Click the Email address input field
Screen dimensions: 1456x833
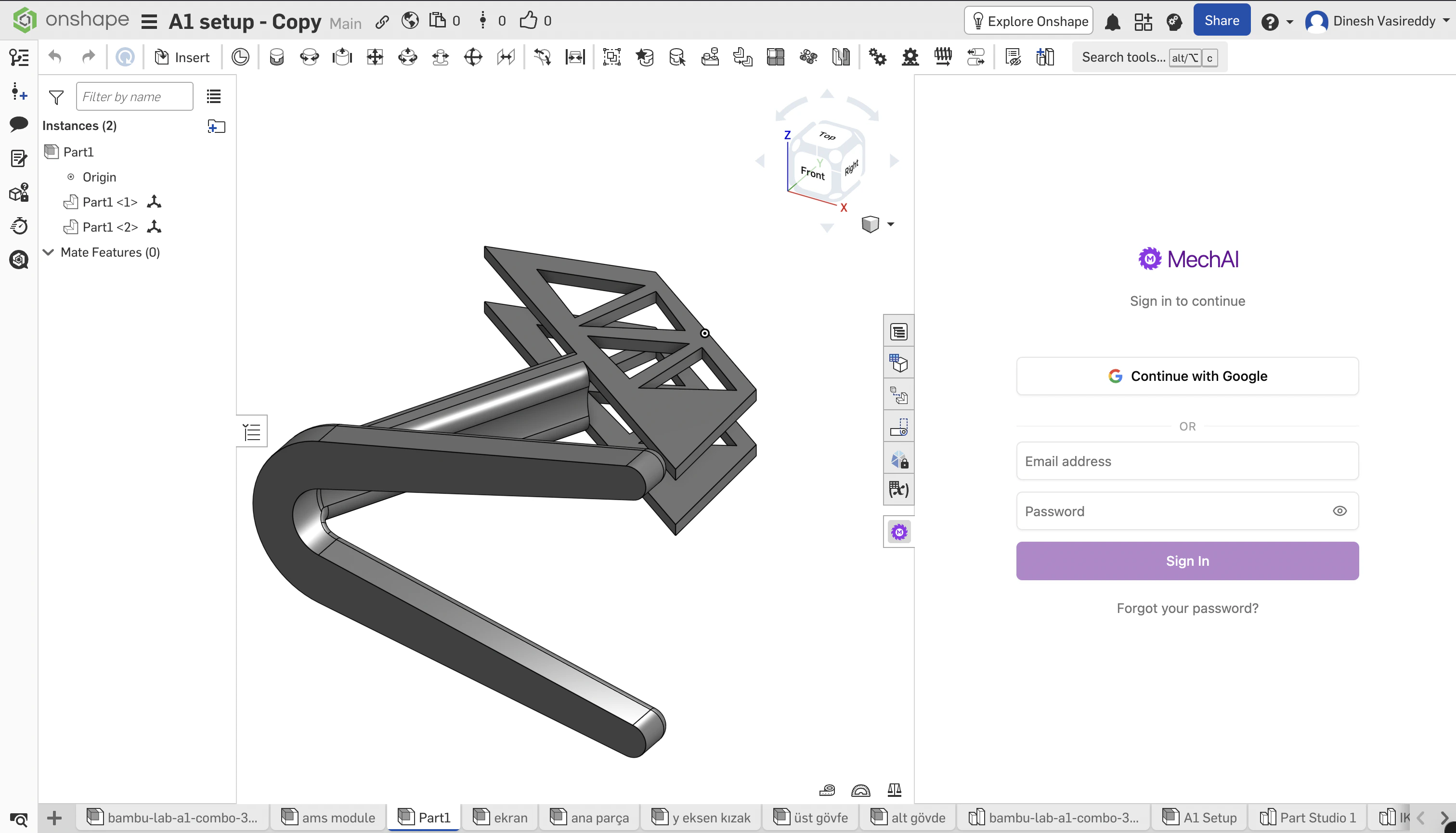coord(1186,460)
